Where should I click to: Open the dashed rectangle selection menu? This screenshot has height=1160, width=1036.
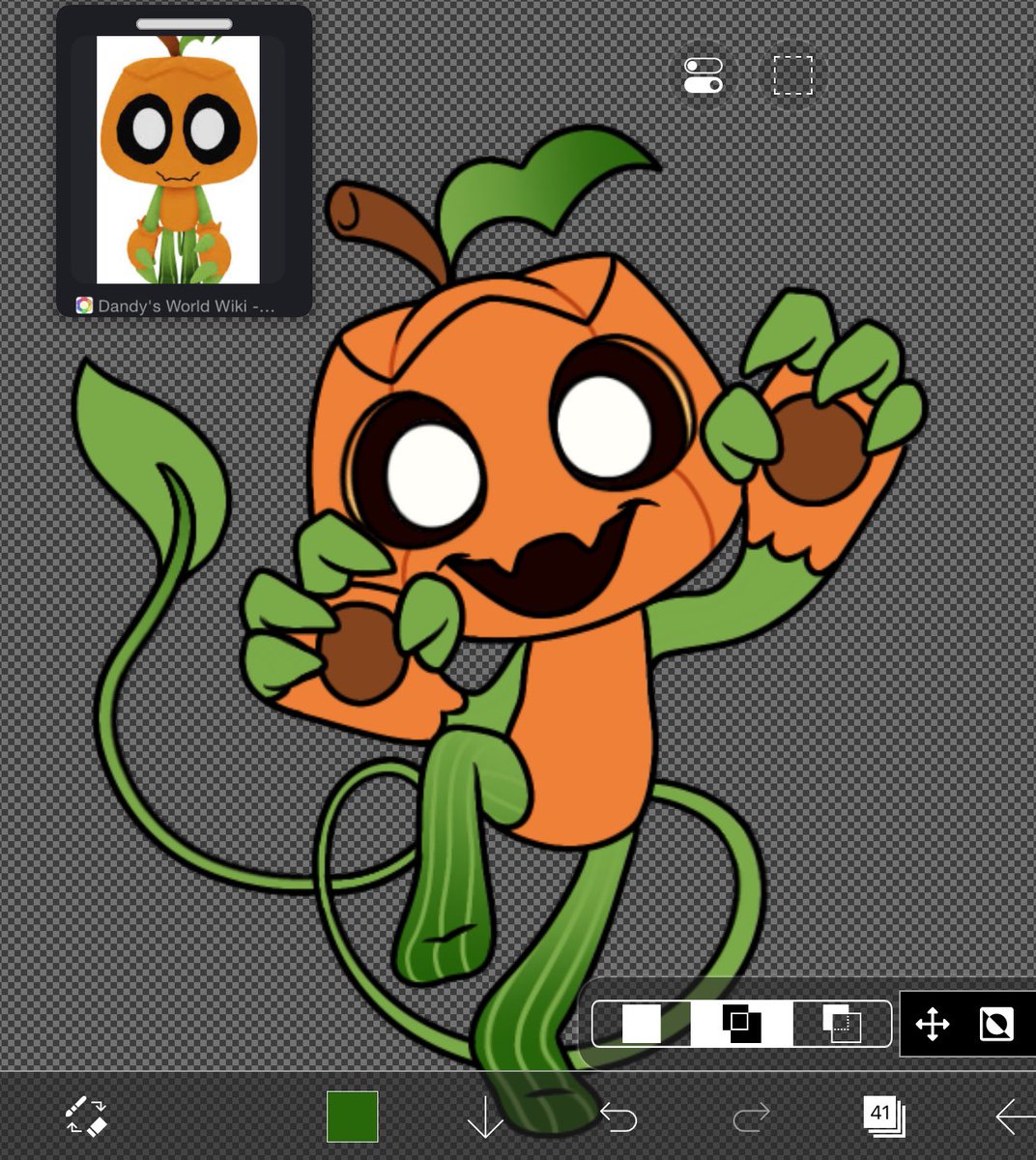click(792, 75)
